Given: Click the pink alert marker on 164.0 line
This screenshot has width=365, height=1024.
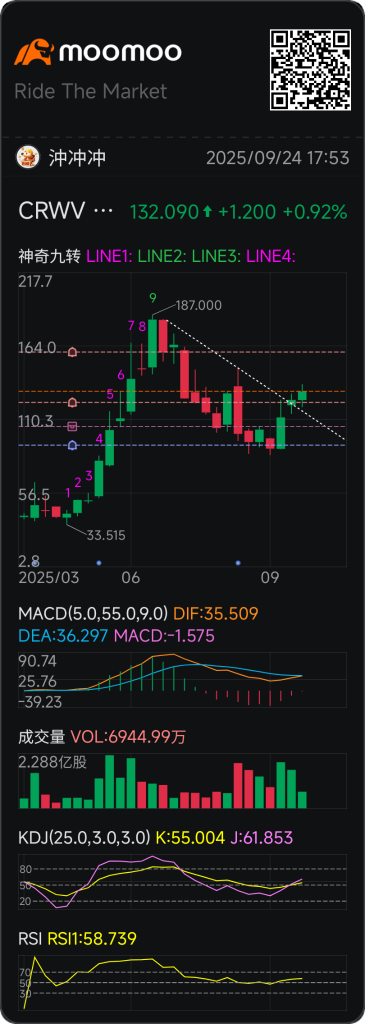Looking at the screenshot, I should 72,352.
